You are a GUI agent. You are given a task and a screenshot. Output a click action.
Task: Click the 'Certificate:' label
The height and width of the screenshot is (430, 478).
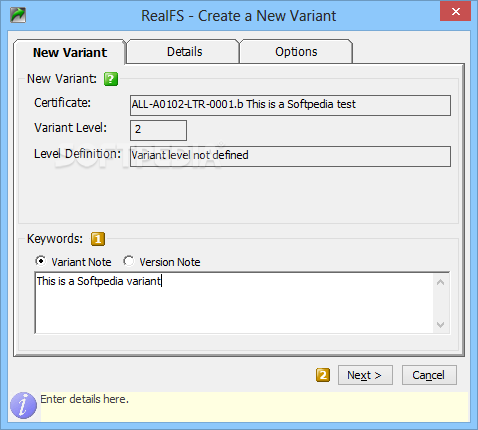[62, 103]
